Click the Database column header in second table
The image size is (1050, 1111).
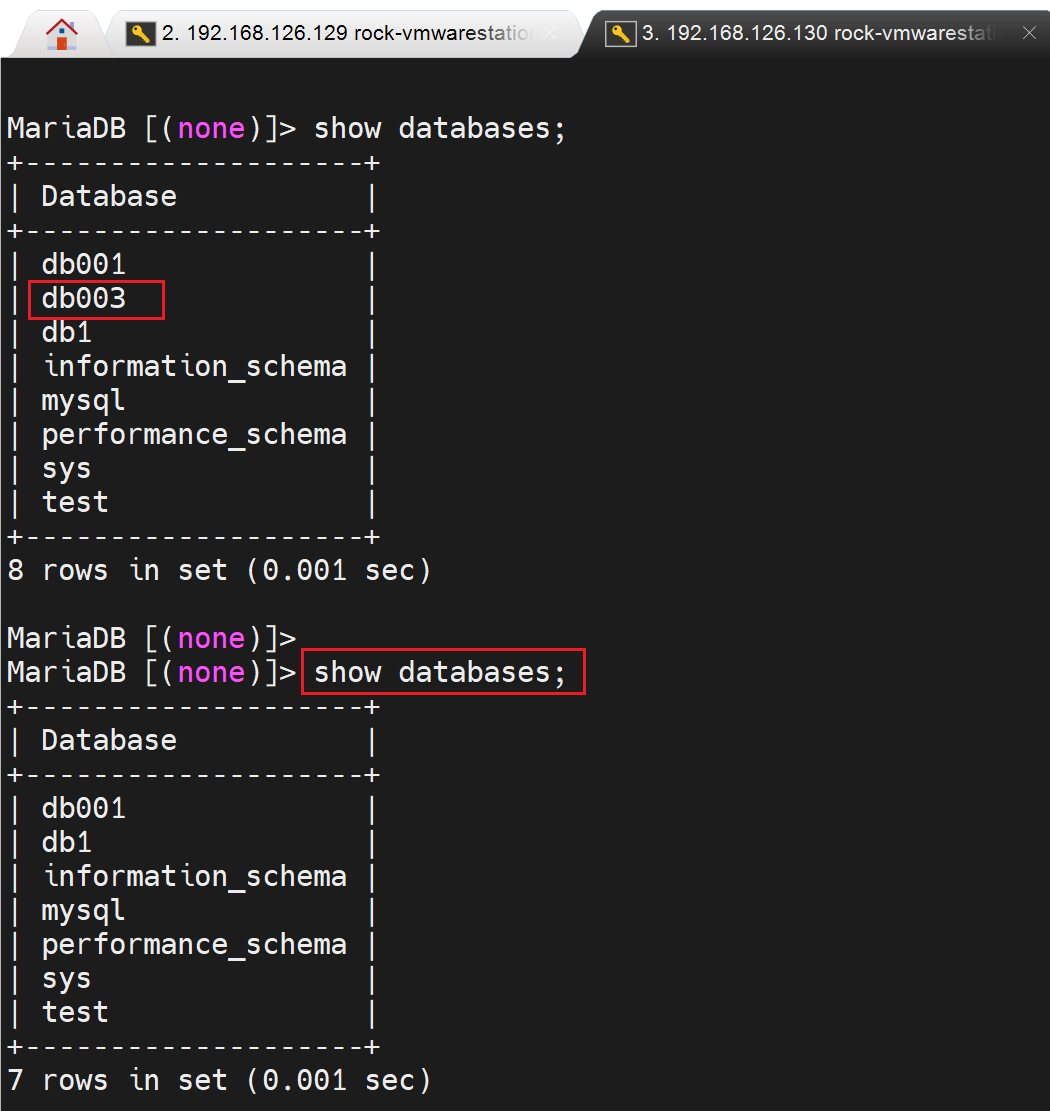(109, 741)
